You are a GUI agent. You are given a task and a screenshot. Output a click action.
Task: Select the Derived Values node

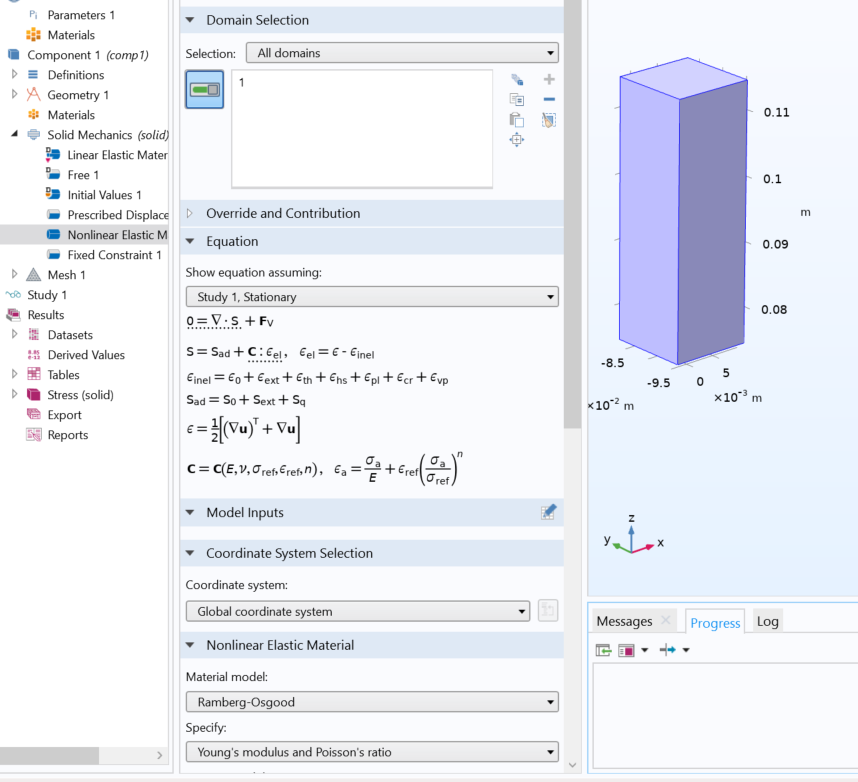click(86, 355)
